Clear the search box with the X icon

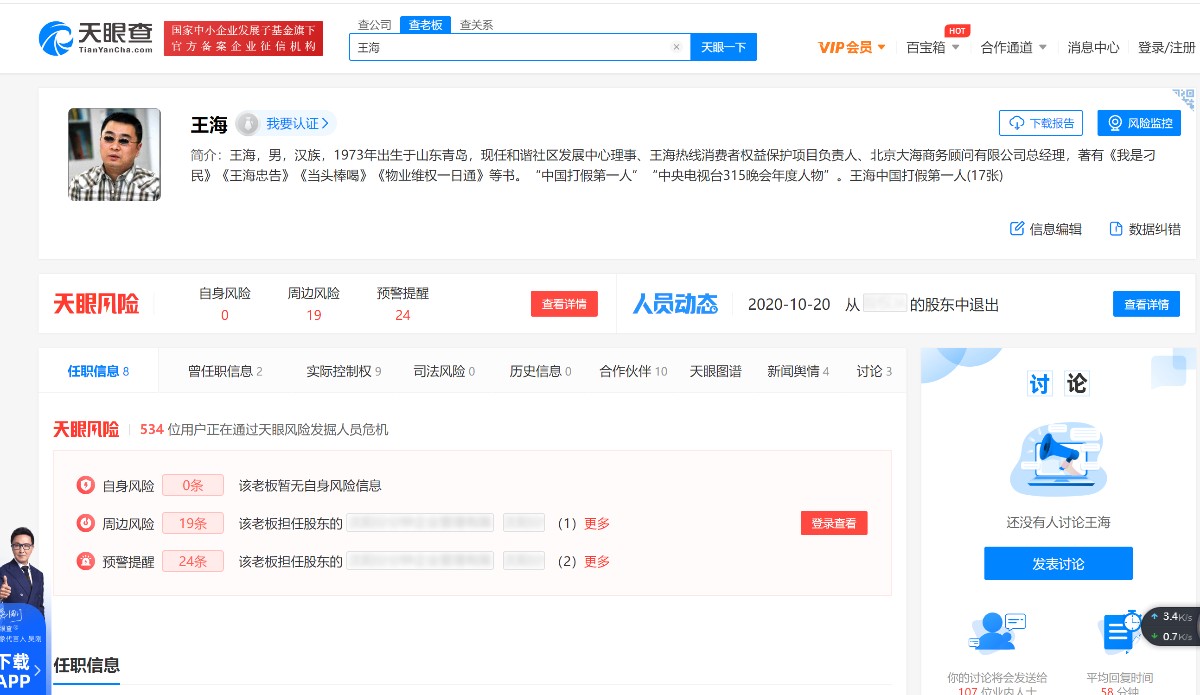click(676, 47)
